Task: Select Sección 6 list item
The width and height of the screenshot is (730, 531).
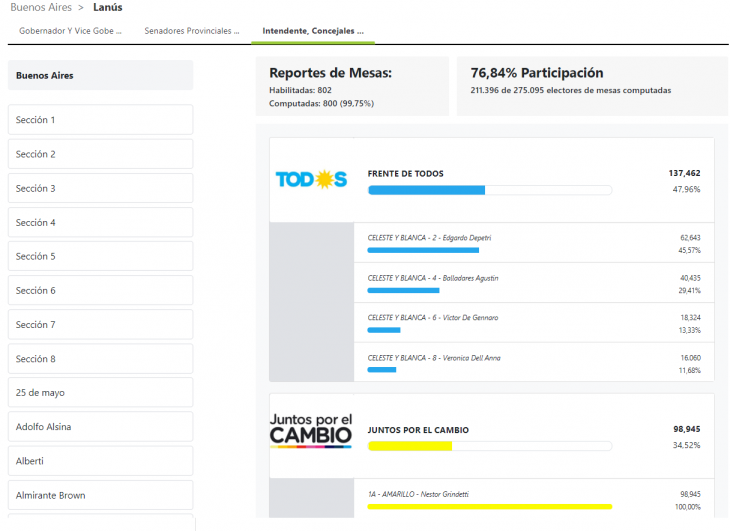Action: (101, 290)
